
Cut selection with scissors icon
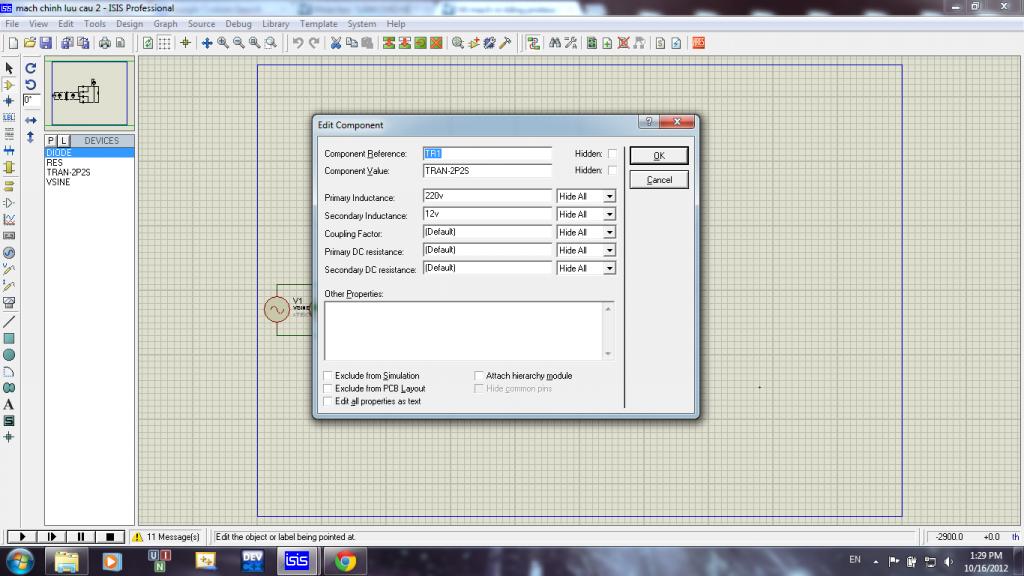[x=336, y=43]
